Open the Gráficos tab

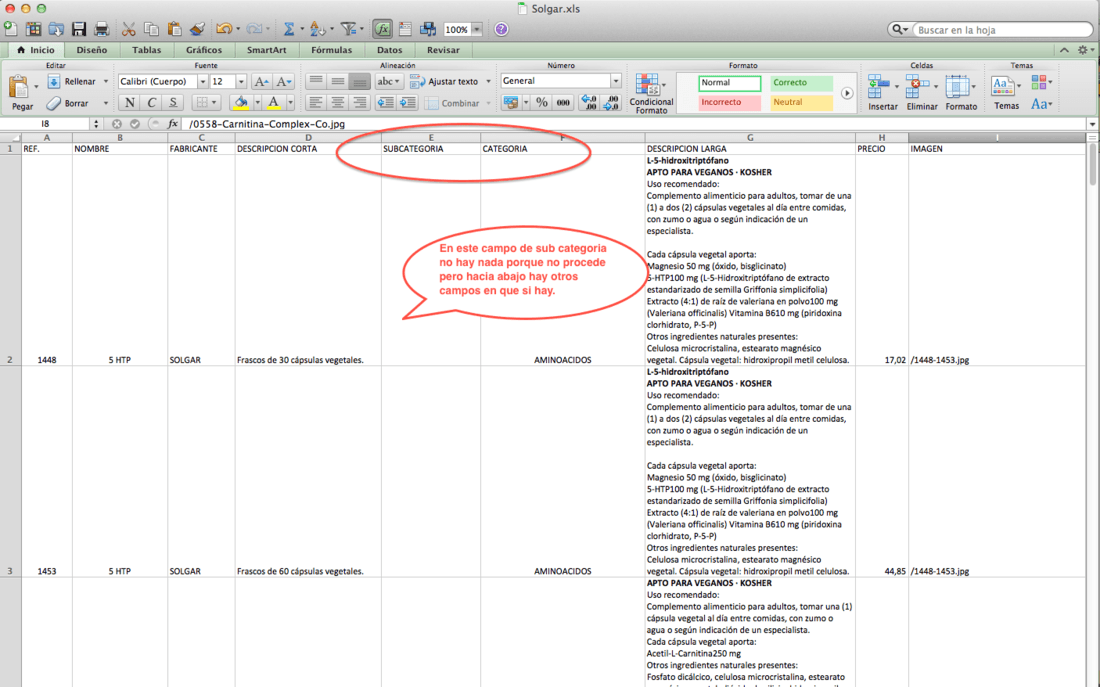(204, 50)
